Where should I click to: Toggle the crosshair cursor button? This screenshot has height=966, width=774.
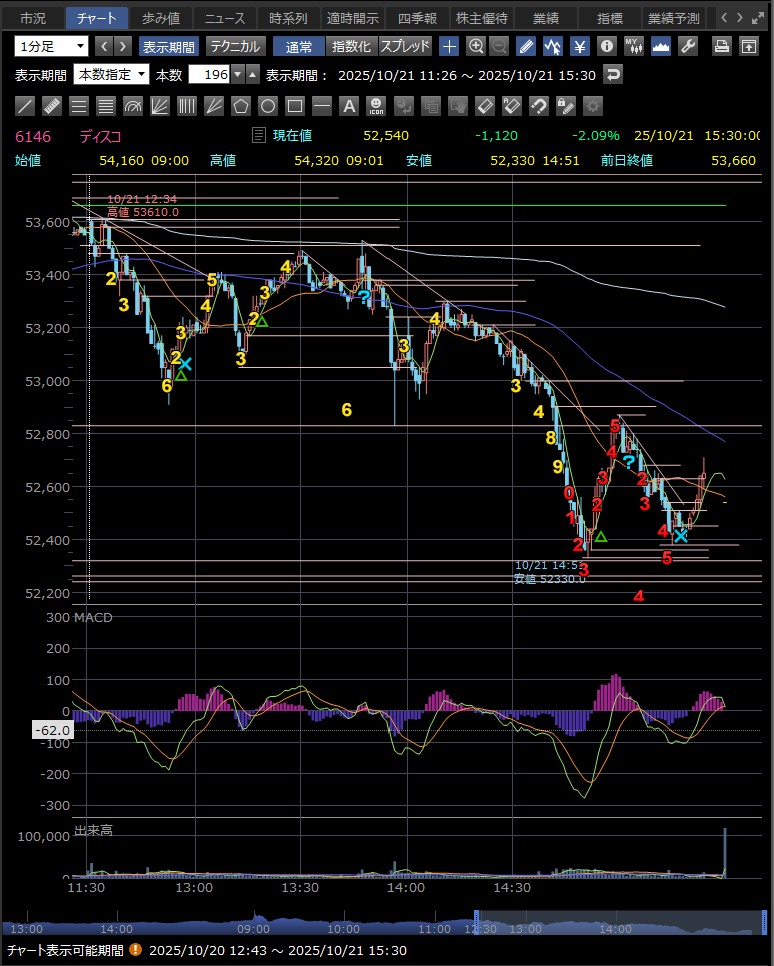450,46
